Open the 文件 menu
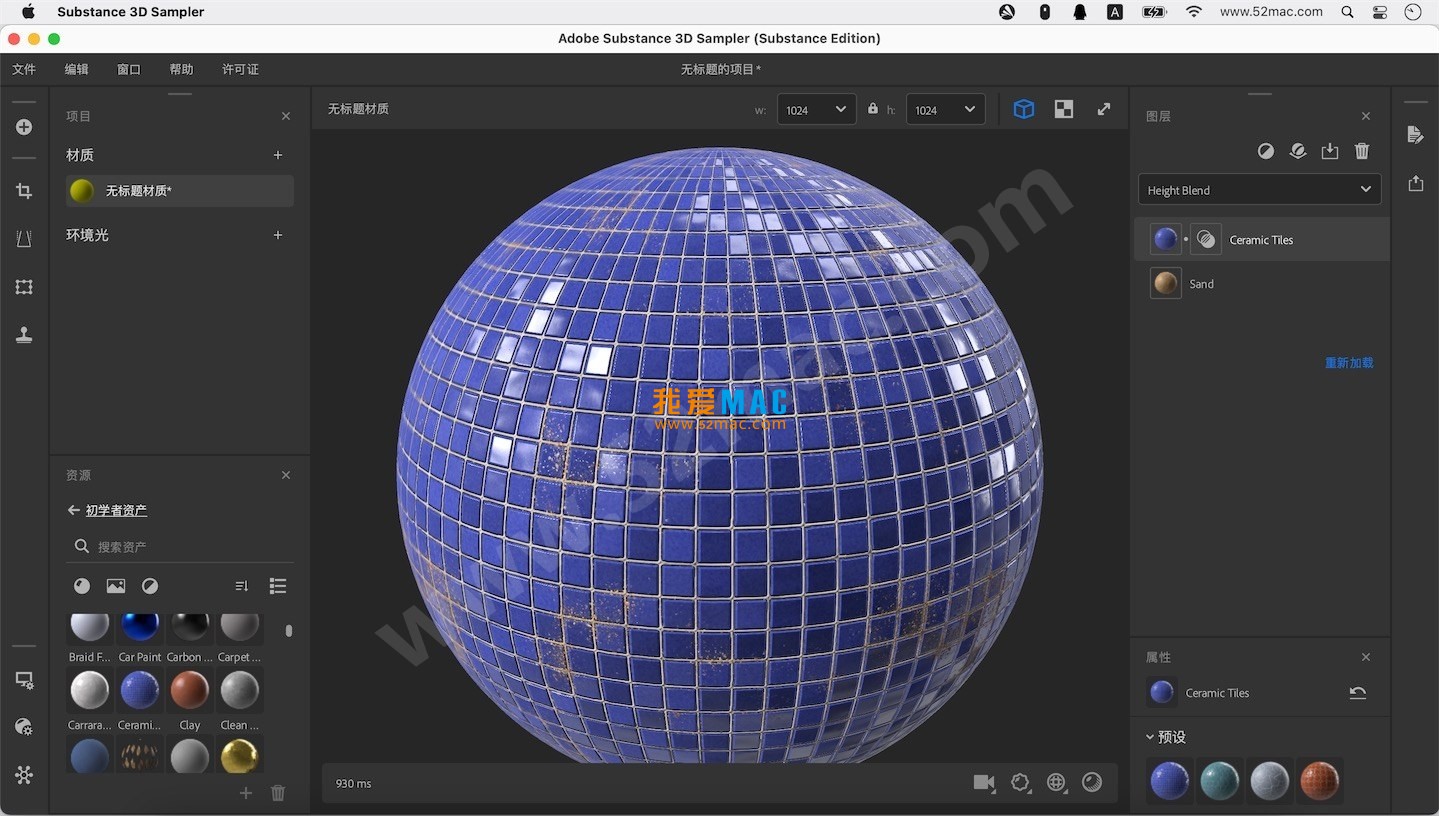 24,69
